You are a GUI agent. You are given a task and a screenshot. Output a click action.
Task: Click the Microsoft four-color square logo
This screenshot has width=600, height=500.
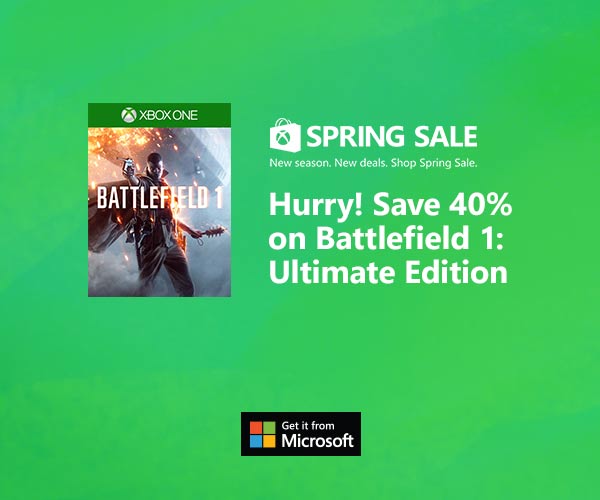pos(262,435)
